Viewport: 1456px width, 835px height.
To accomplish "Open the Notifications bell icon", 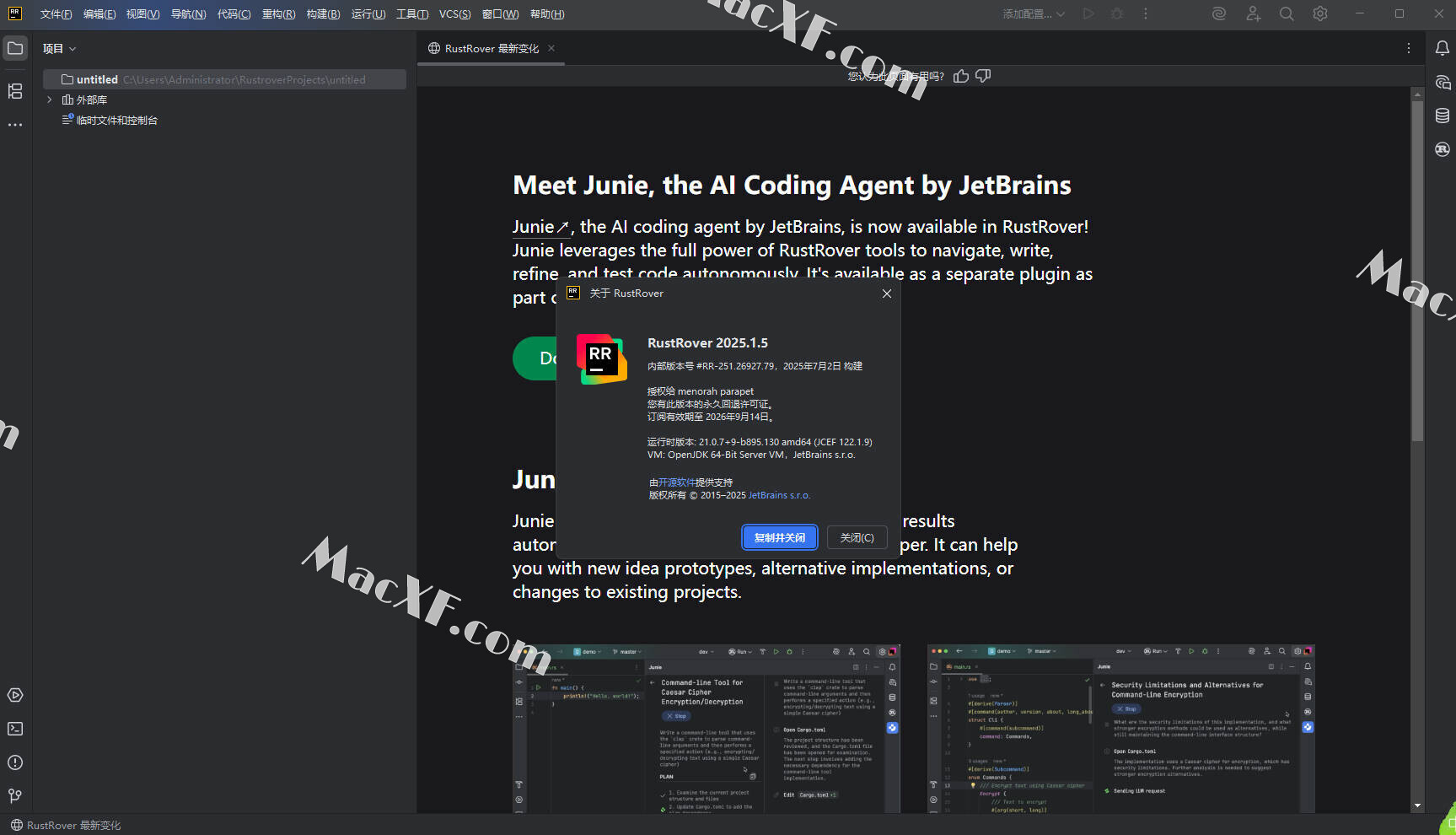I will click(x=1443, y=49).
